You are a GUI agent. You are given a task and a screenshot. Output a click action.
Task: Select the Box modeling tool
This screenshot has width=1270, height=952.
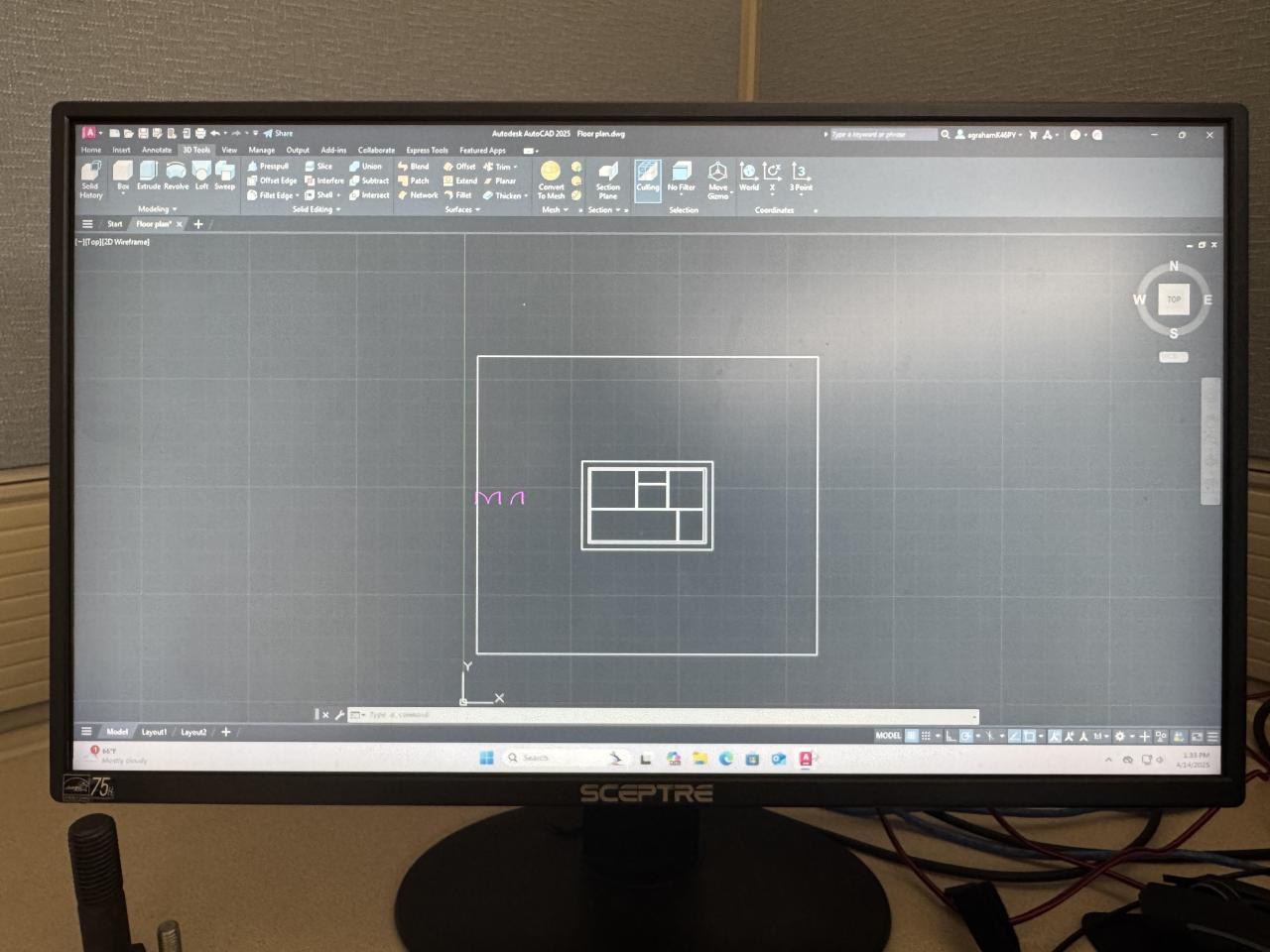pyautogui.click(x=123, y=176)
